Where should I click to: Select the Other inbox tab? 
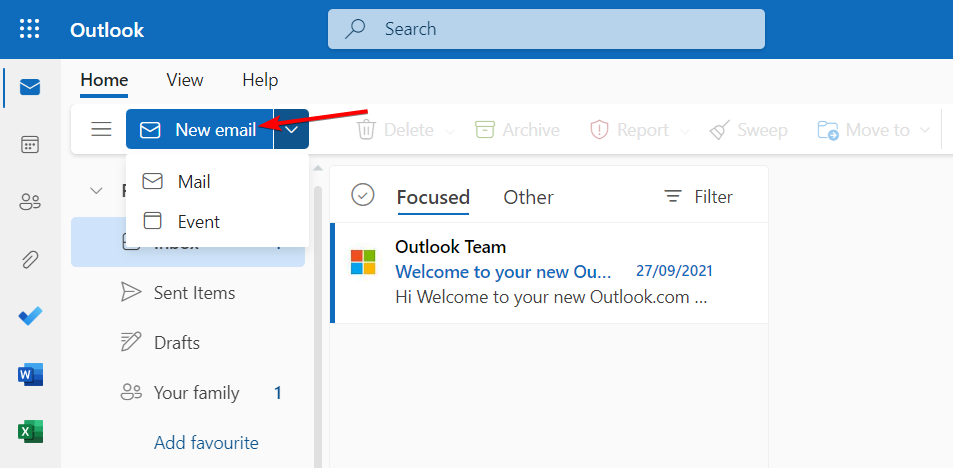point(529,197)
